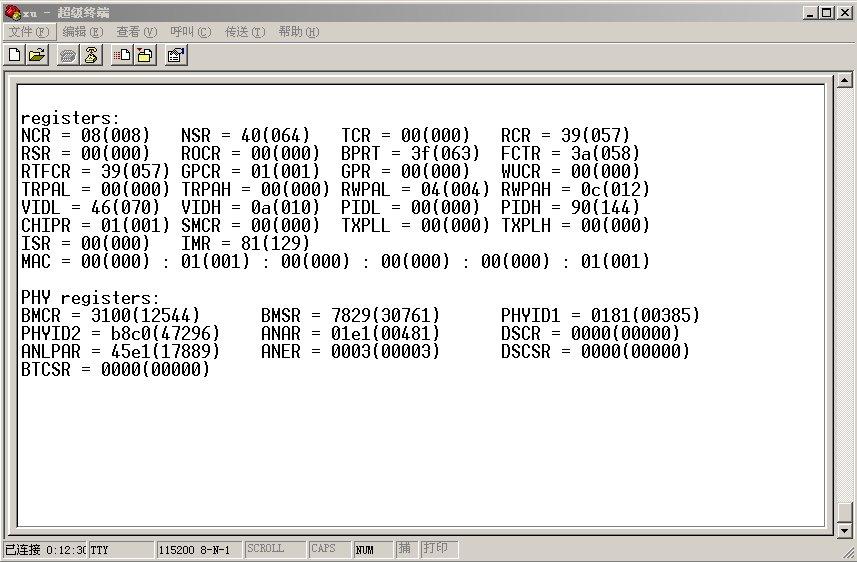The width and height of the screenshot is (857, 562).
Task: Click the 'RTFCR = 39(057)' value
Action: pyautogui.click(x=96, y=172)
